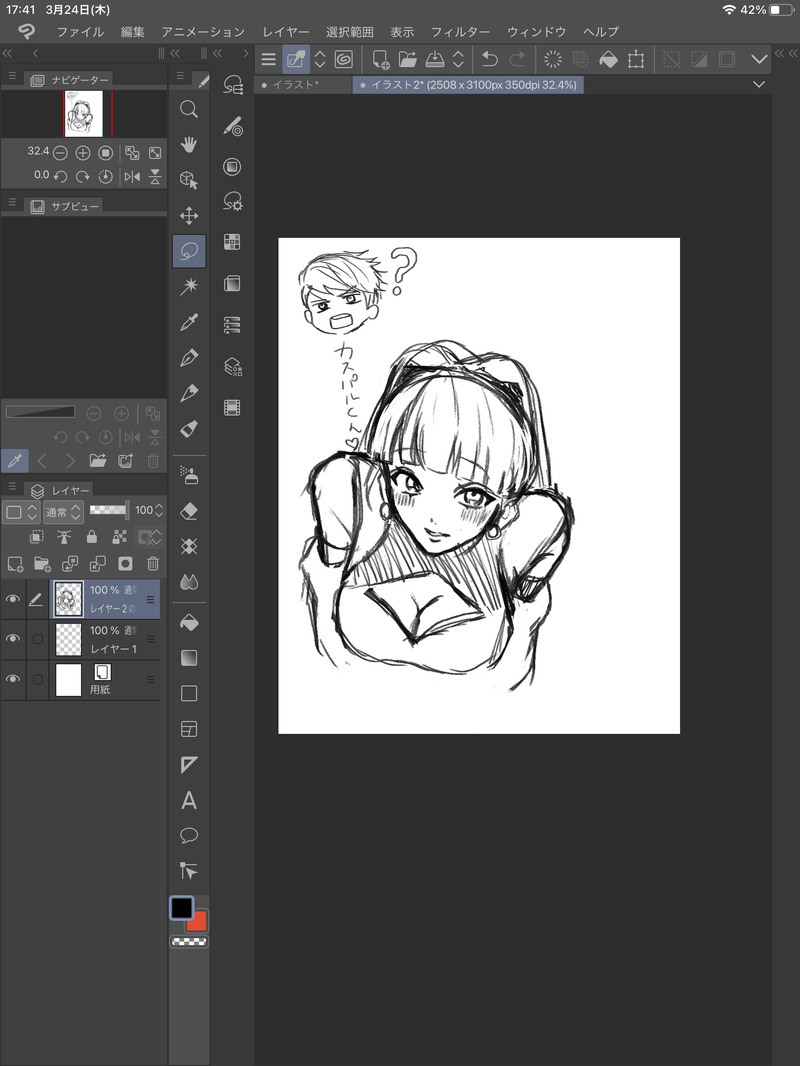This screenshot has height=1066, width=800.
Task: Toggle Clip to layer below
Action: (37, 537)
